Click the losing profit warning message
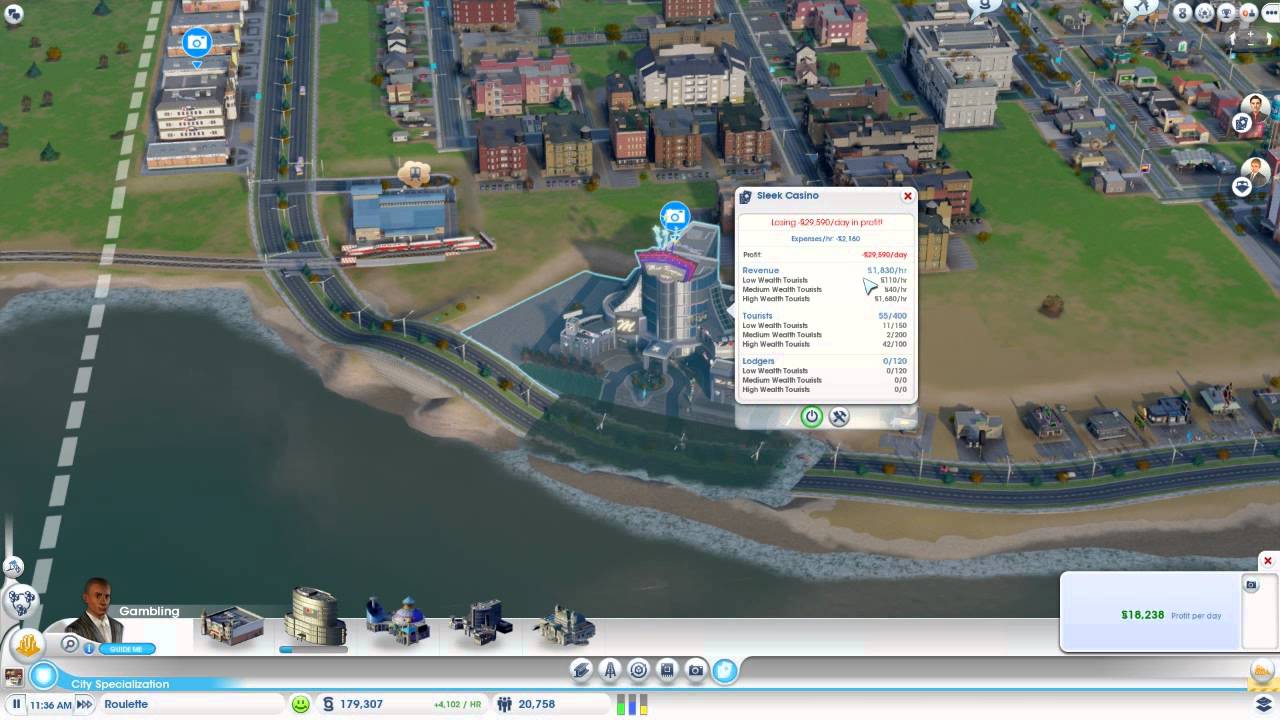The height and width of the screenshot is (720, 1280). (x=826, y=223)
